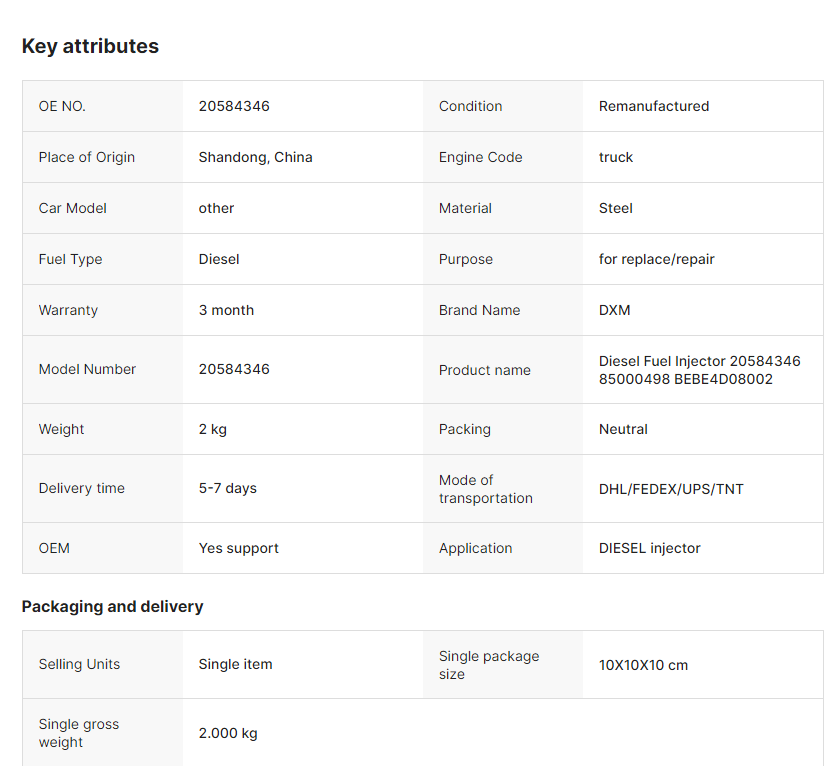
Task: Click the Remanufactured condition value
Action: click(x=654, y=106)
